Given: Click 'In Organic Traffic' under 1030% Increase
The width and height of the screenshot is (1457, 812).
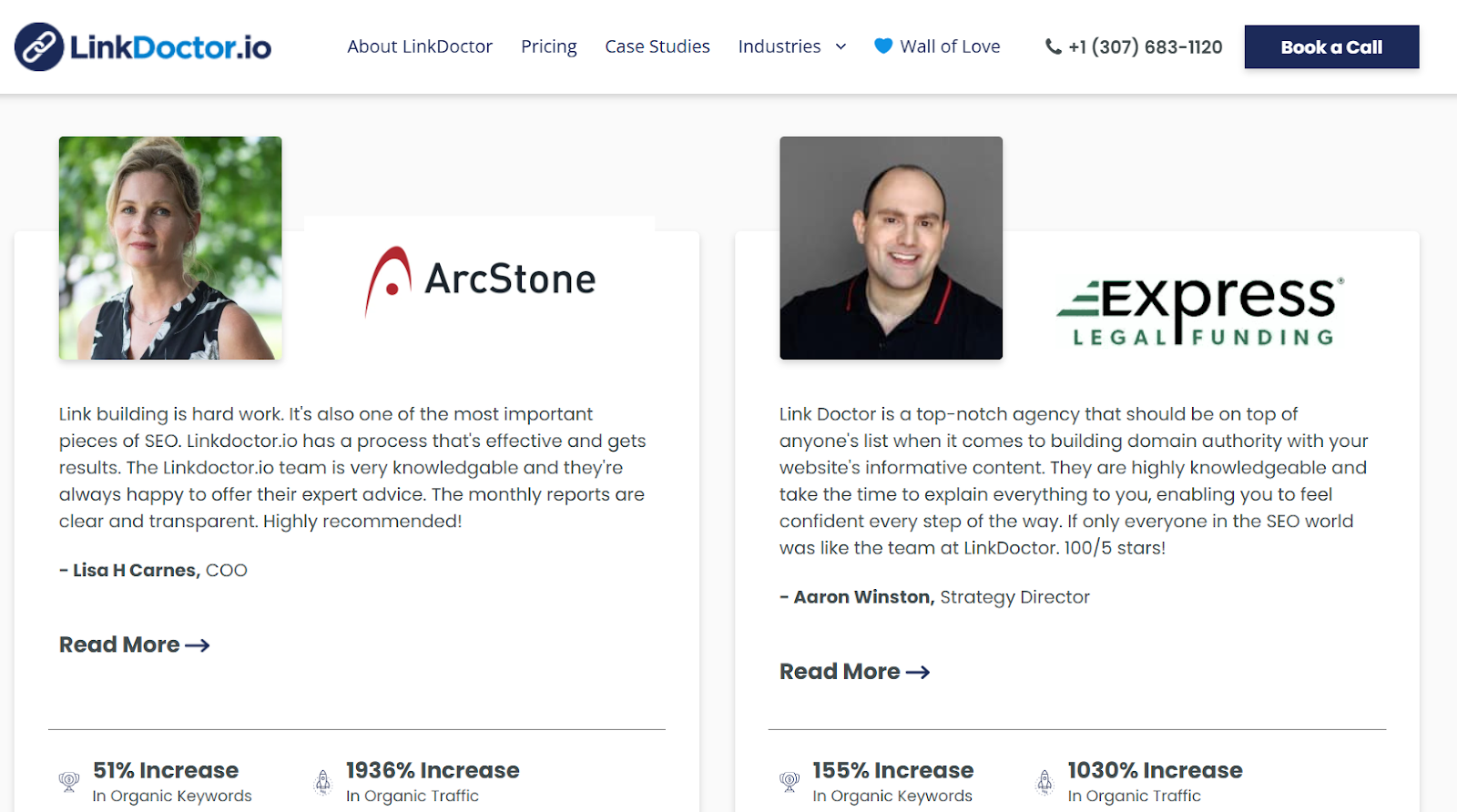Looking at the screenshot, I should (x=1135, y=796).
